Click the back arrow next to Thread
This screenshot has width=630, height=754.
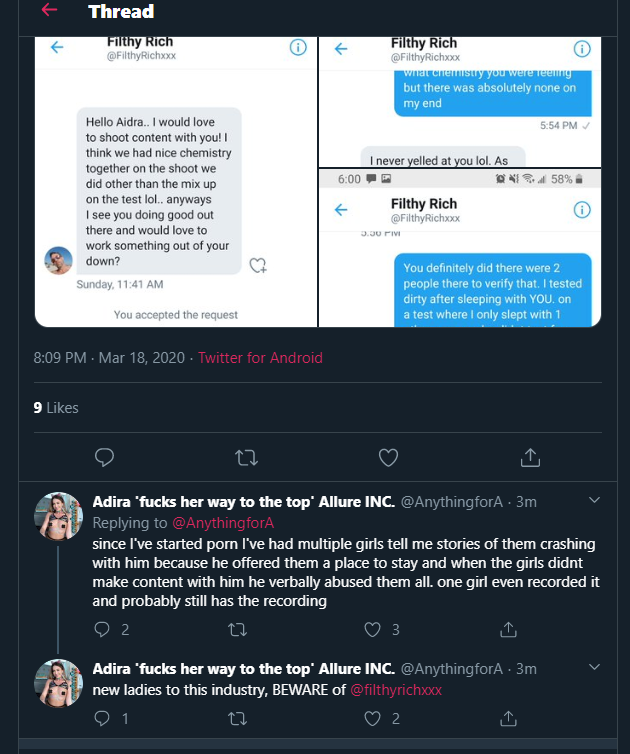[x=49, y=11]
